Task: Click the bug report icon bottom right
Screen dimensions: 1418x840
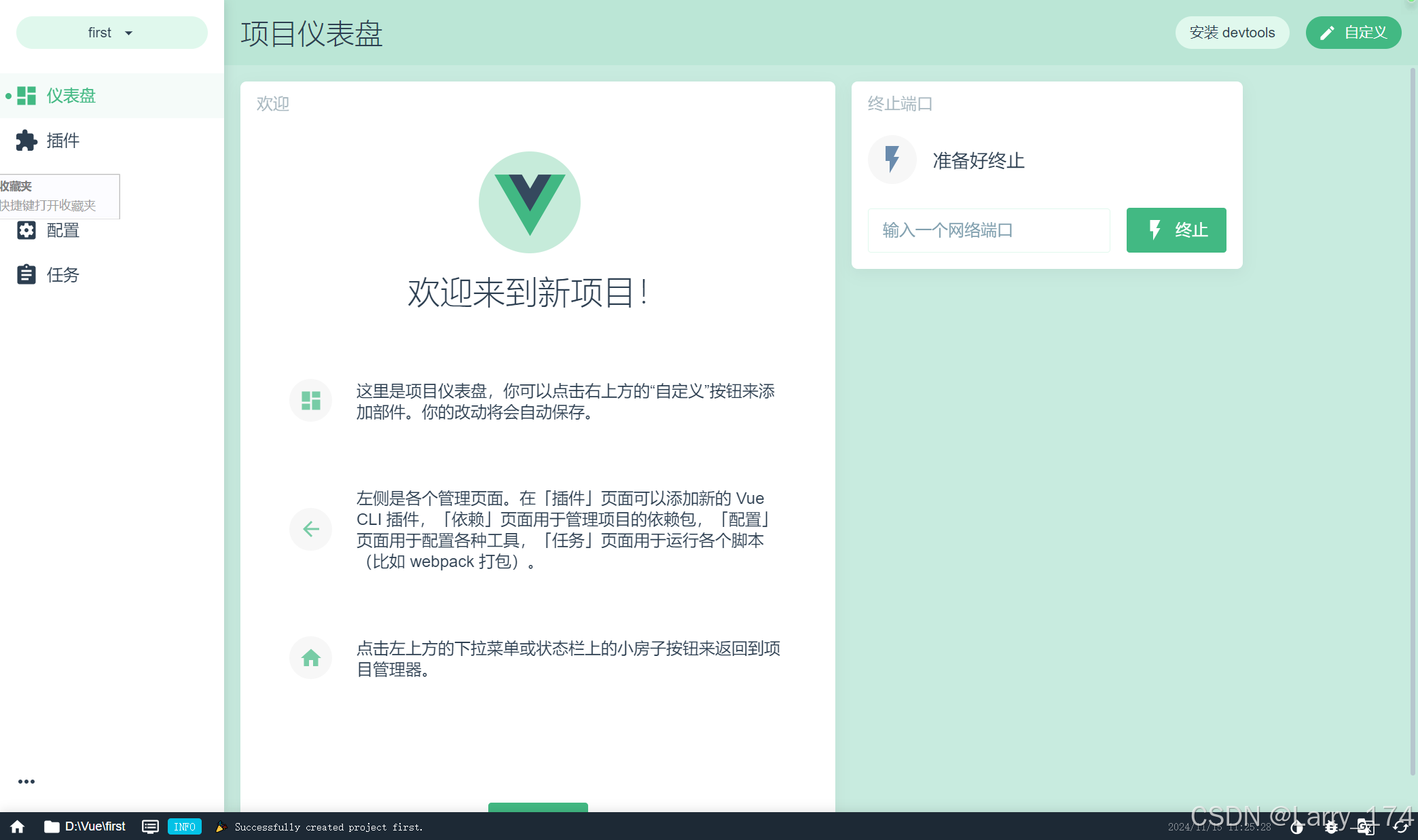Action: pyautogui.click(x=1332, y=826)
